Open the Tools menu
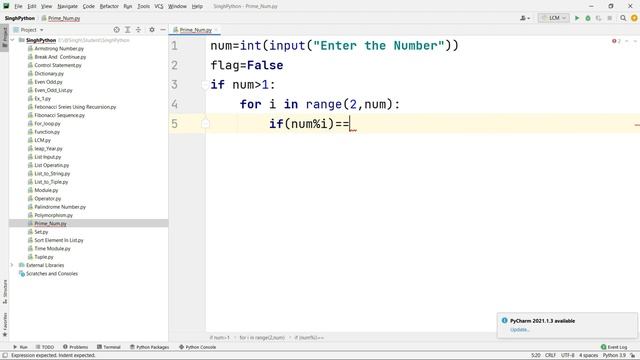This screenshot has height=360, width=640. click(x=143, y=6)
